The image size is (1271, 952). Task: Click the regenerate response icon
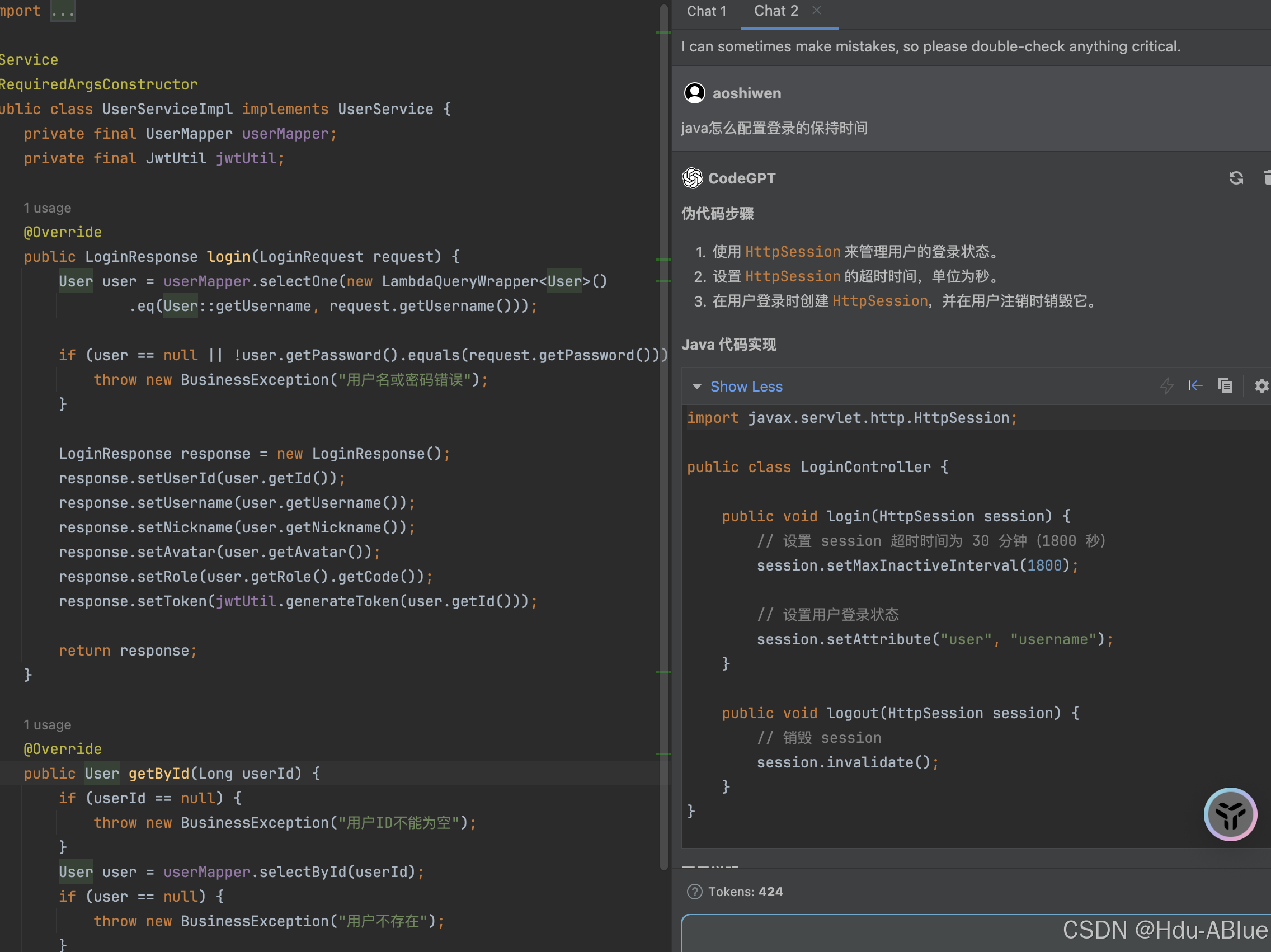tap(1236, 178)
